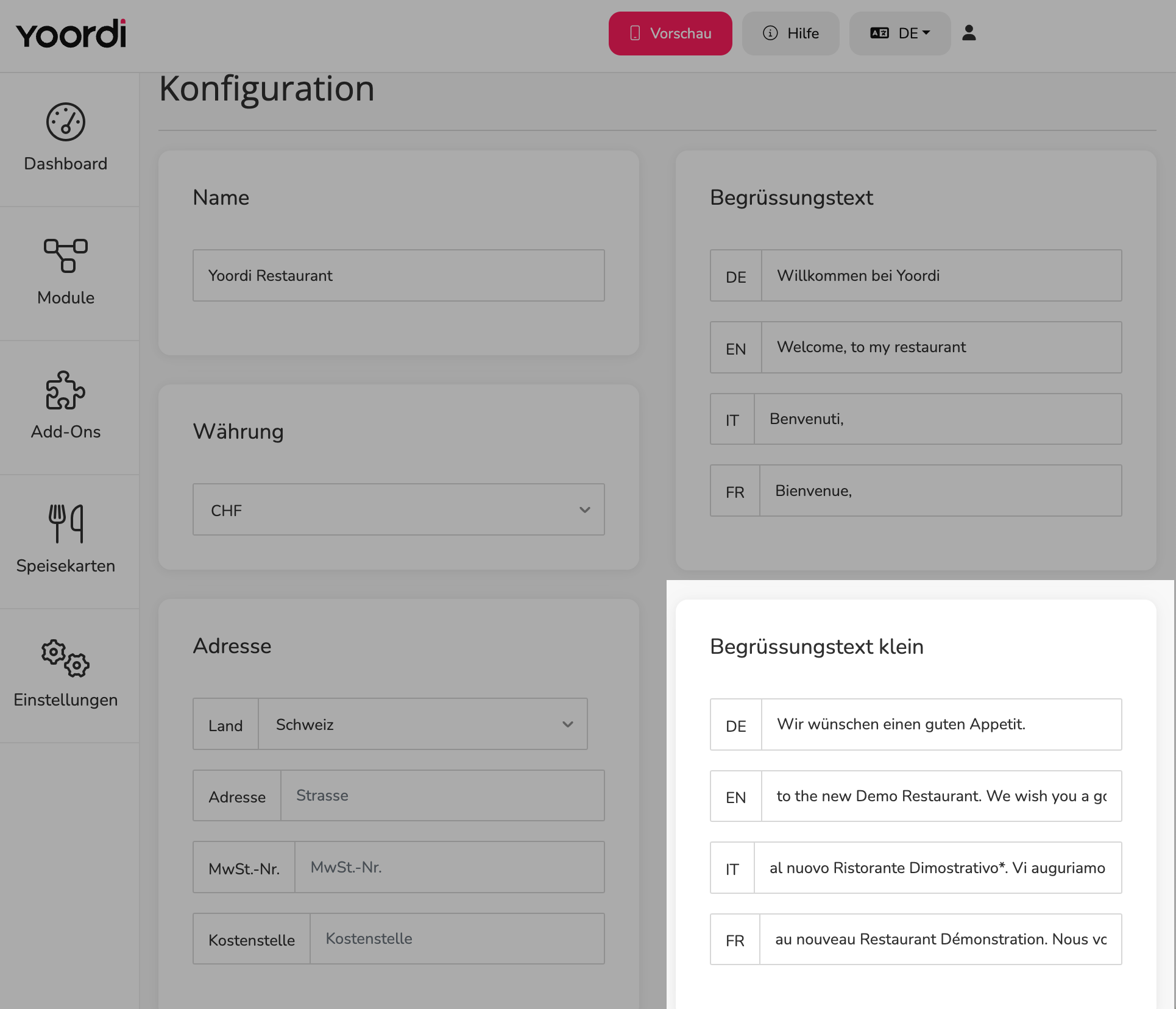
Task: Click the chevron of Währung select
Action: (585, 510)
